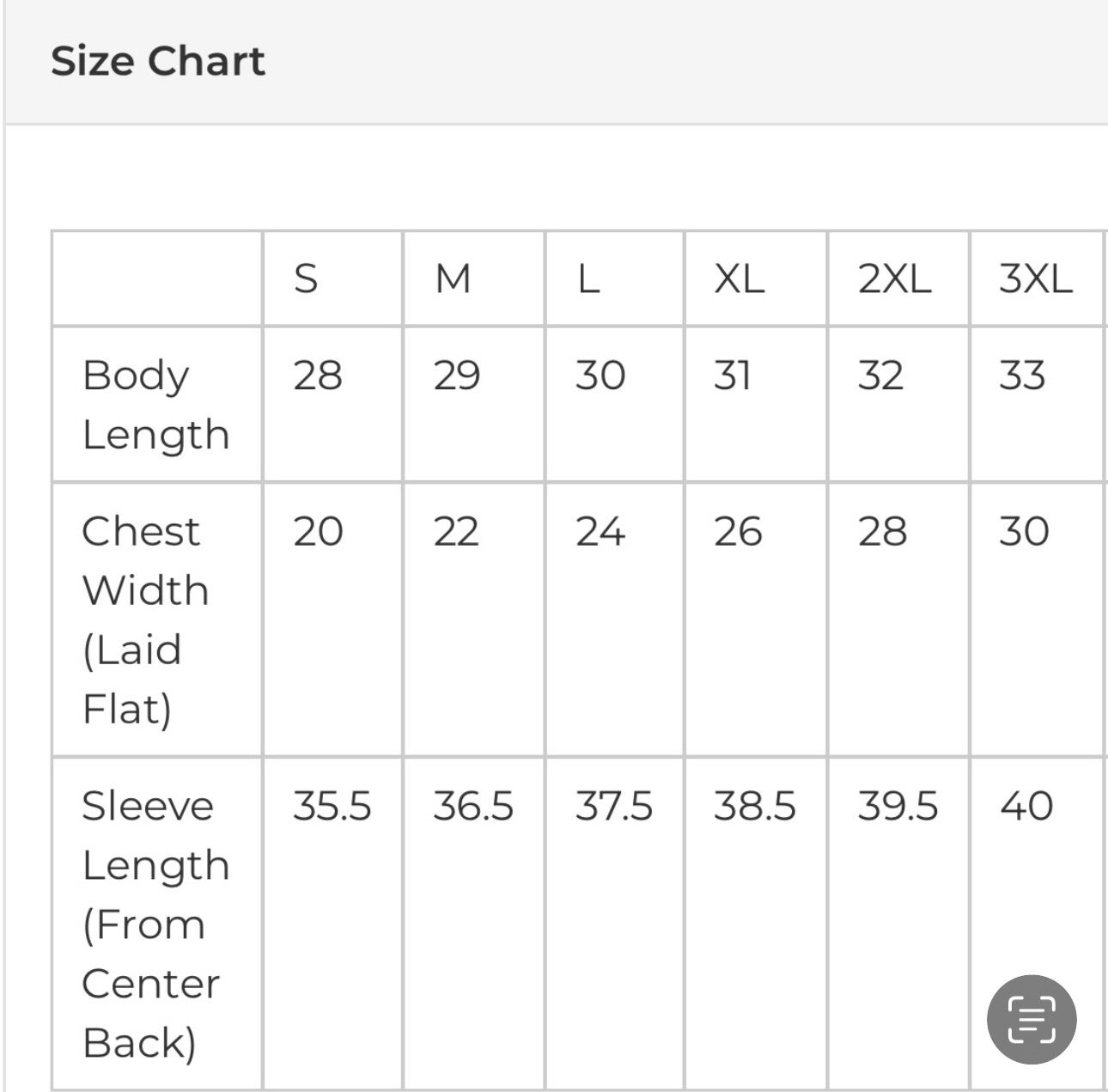Image resolution: width=1108 pixels, height=1092 pixels.
Task: Click the Chest Width (Laid Flat) label
Action: click(x=145, y=619)
